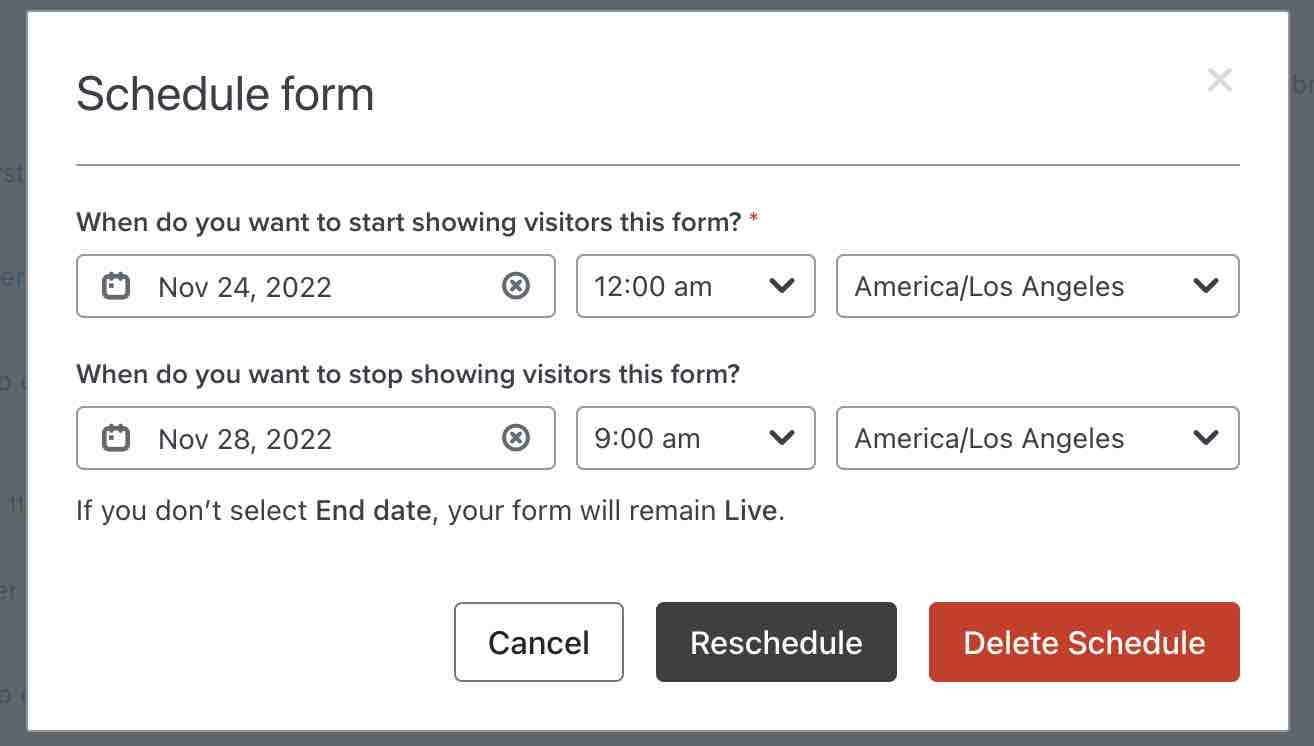Click the Reschedule button

coord(776,642)
